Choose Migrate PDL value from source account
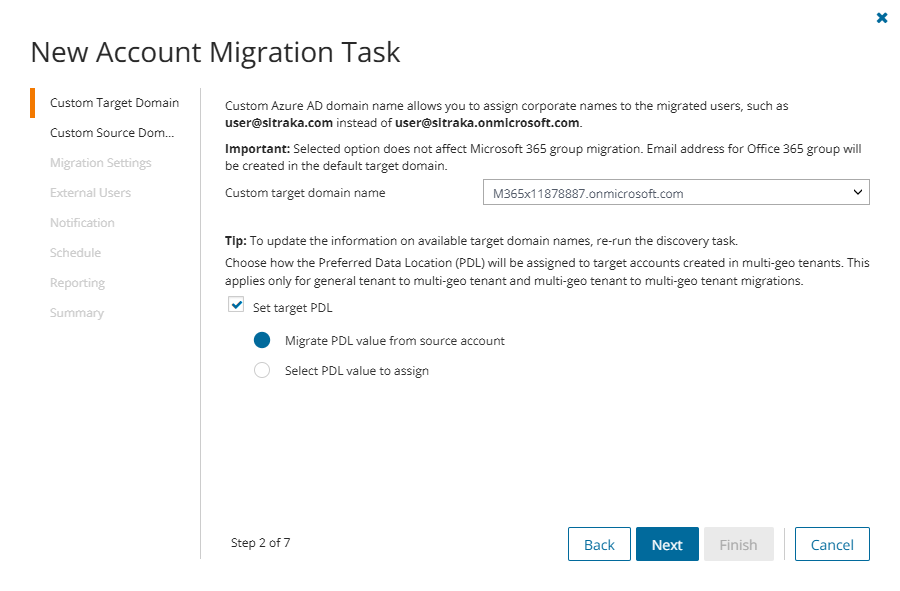Viewport: 900px width, 591px height. pos(262,340)
